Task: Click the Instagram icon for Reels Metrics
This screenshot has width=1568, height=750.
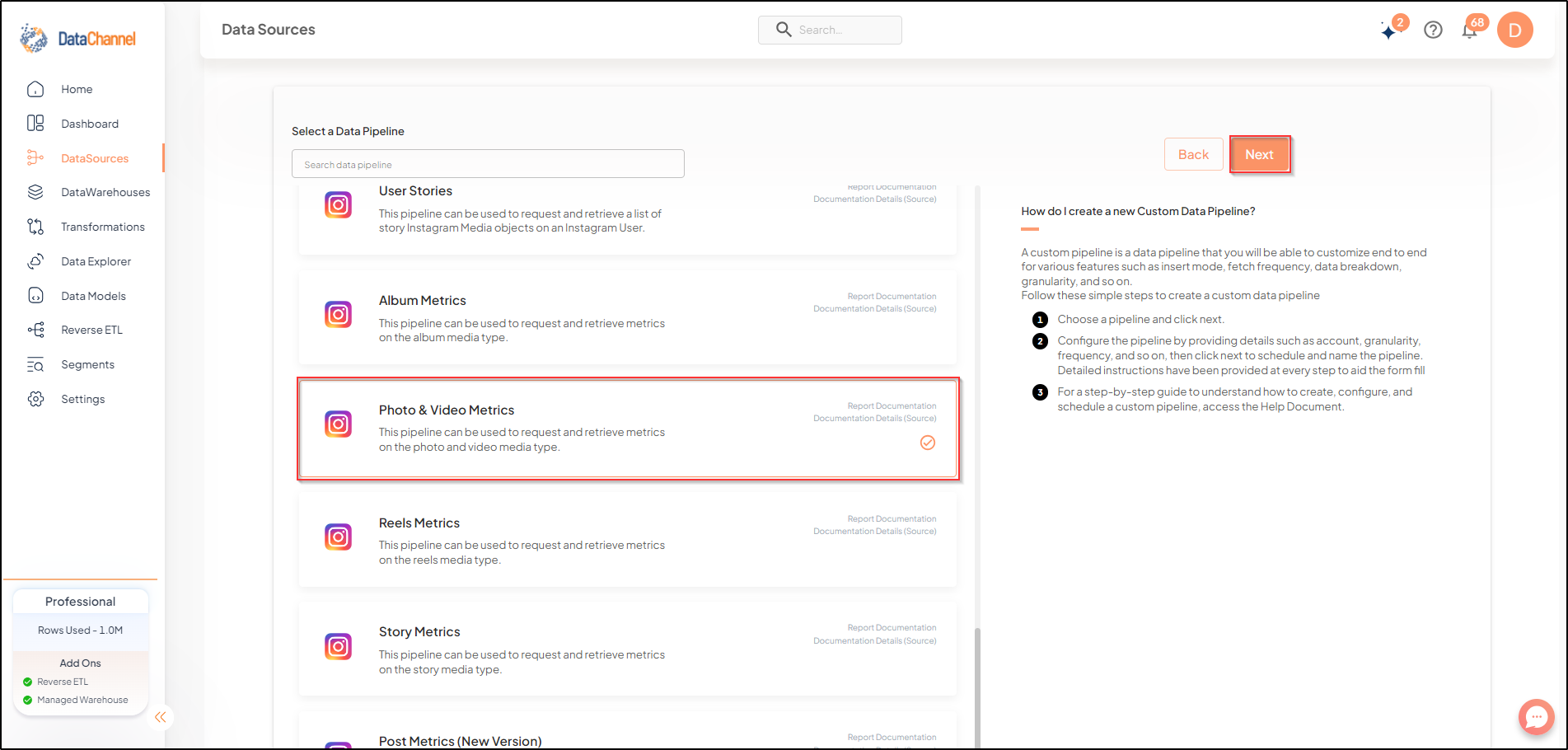Action: click(338, 537)
